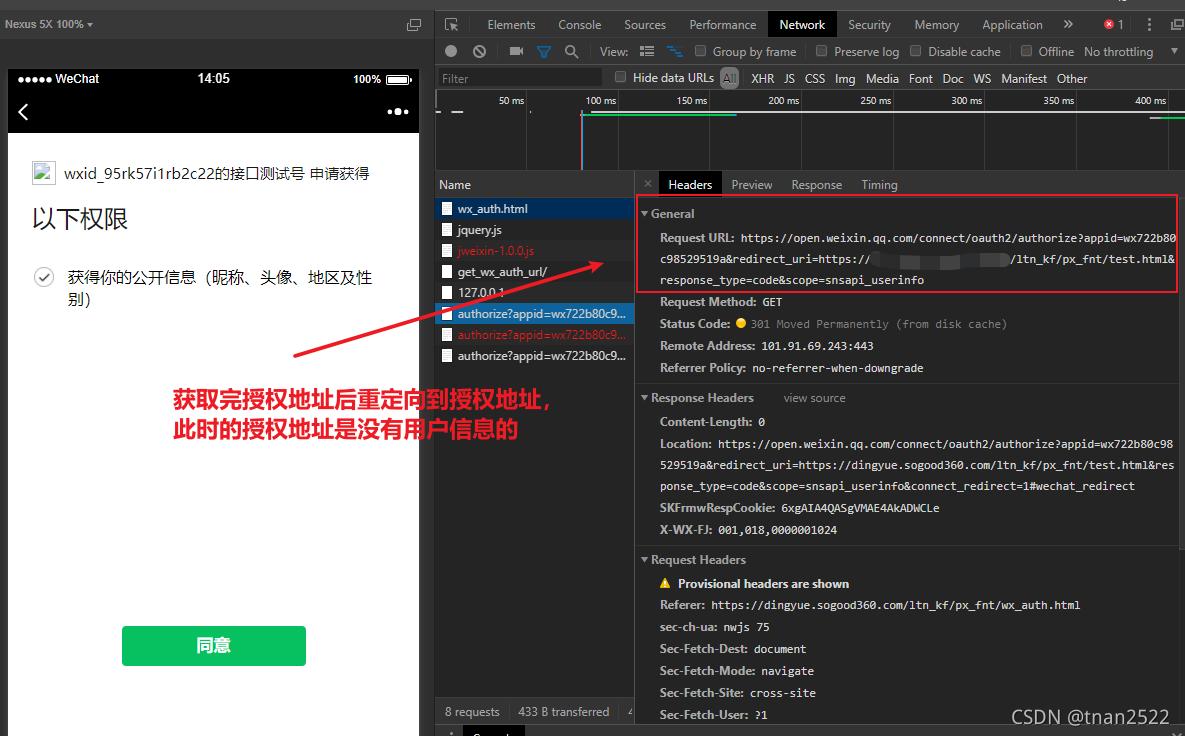Click the broken app avatar image

pos(44,173)
